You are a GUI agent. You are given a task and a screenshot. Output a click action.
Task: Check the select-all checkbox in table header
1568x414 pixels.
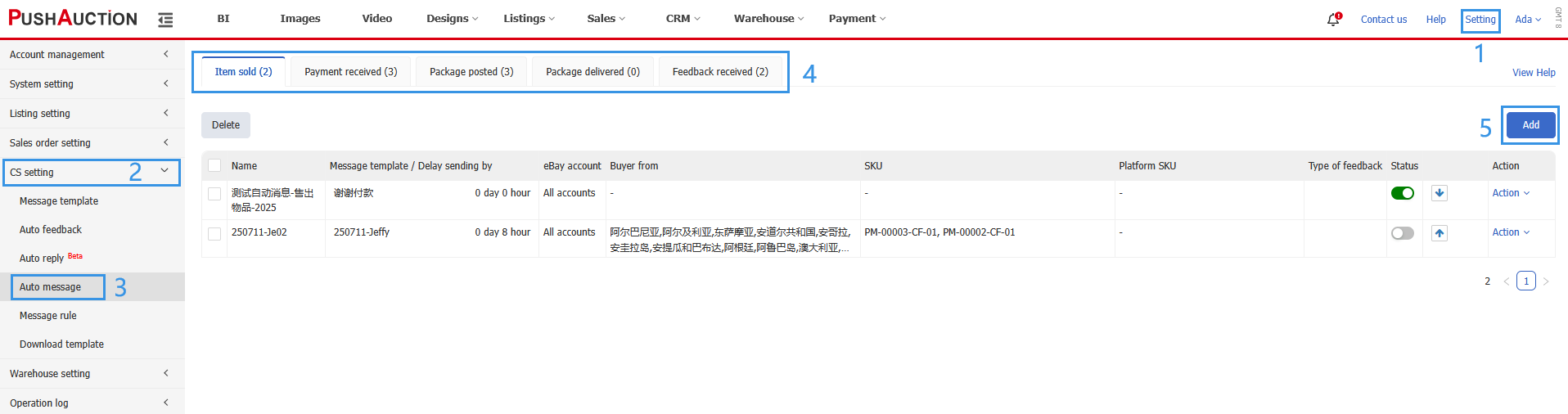pos(214,166)
